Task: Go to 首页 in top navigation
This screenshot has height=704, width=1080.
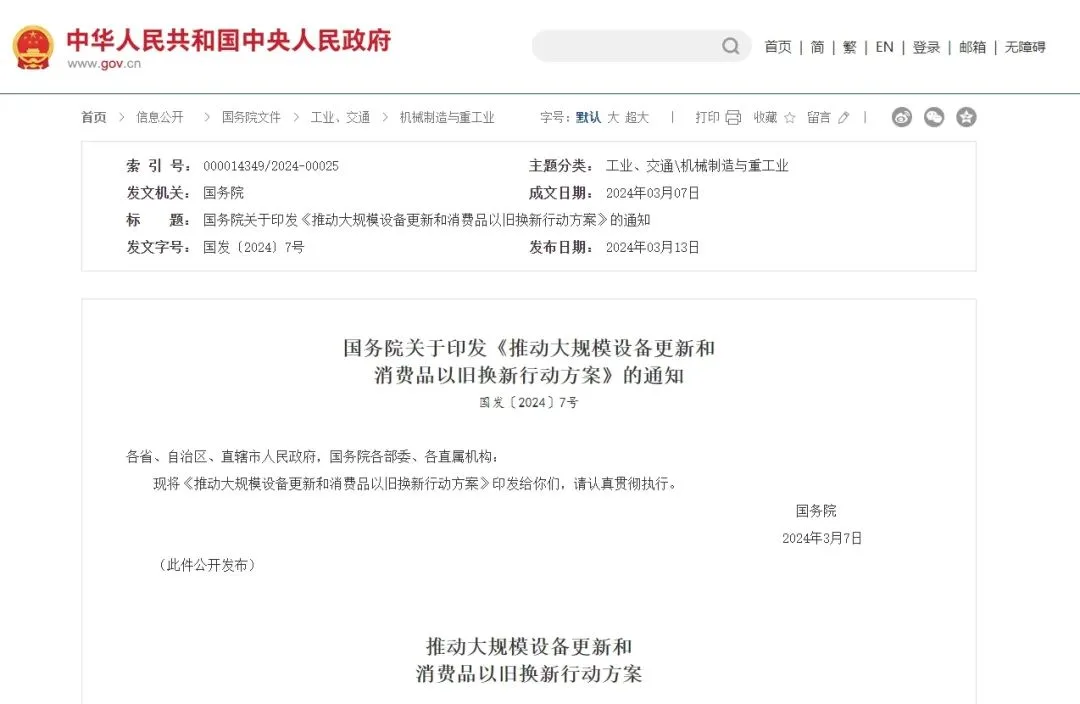Action: tap(778, 47)
